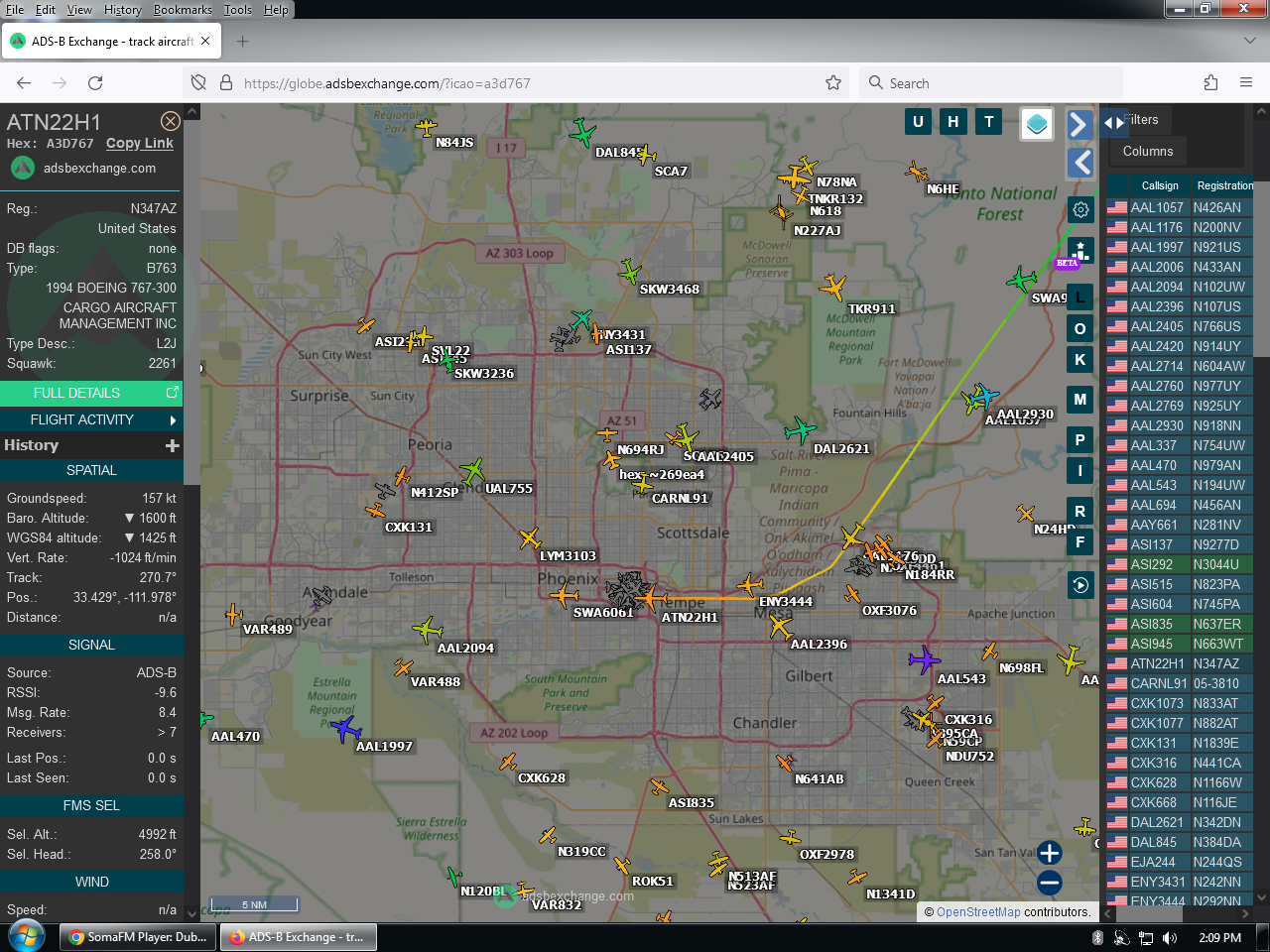1270x952 pixels.
Task: Click the U map filter button
Action: point(918,121)
